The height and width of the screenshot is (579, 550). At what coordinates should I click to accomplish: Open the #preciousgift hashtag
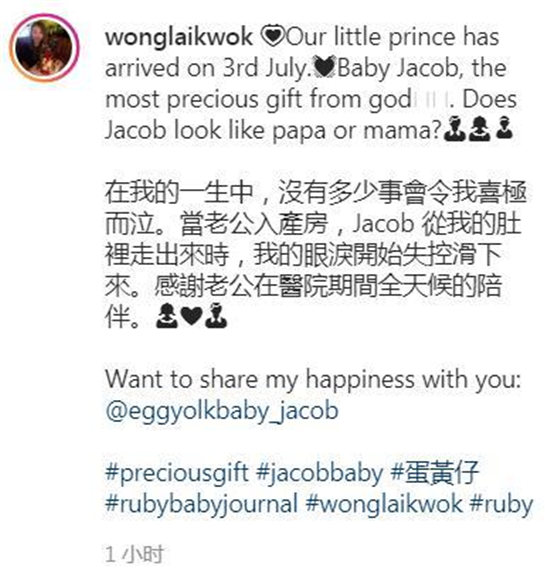coord(177,473)
